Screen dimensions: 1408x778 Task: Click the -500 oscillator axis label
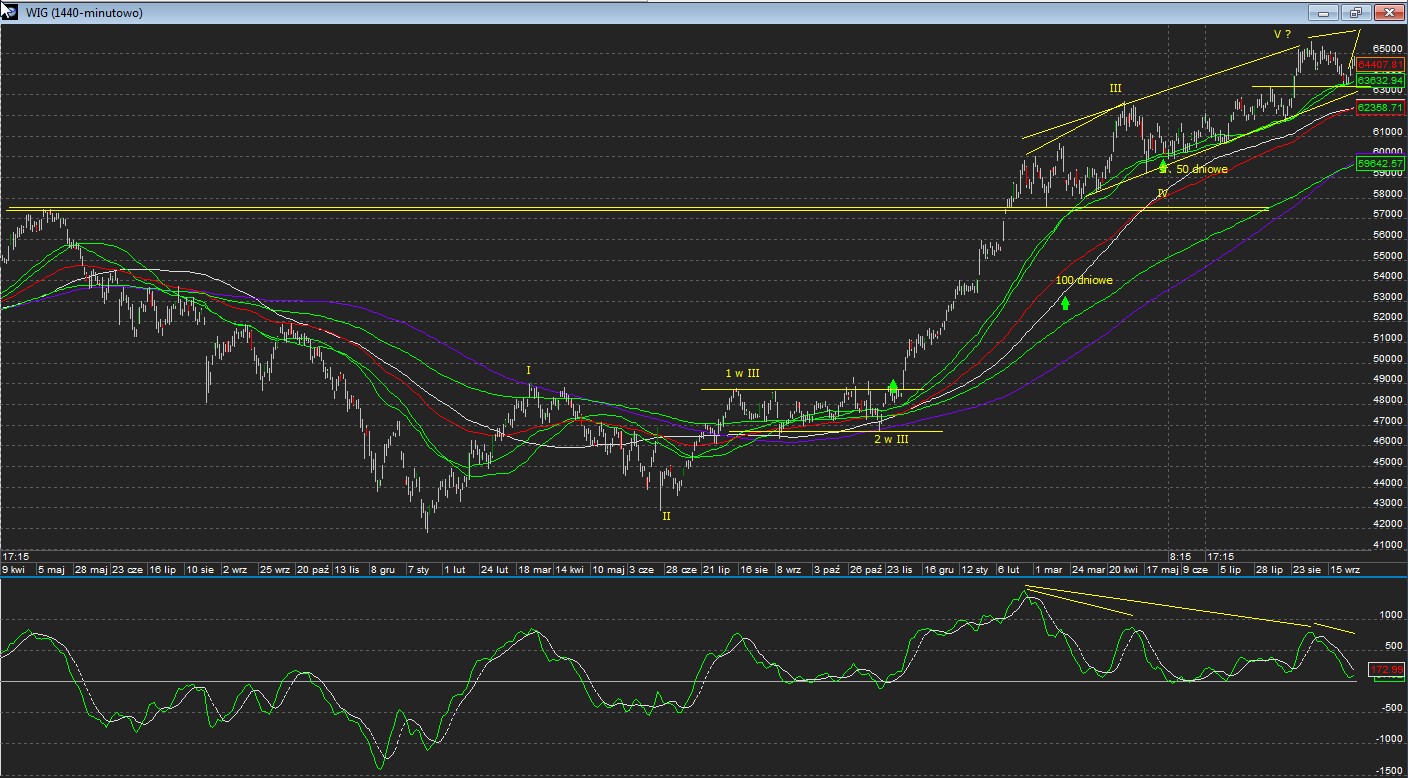pyautogui.click(x=1392, y=708)
